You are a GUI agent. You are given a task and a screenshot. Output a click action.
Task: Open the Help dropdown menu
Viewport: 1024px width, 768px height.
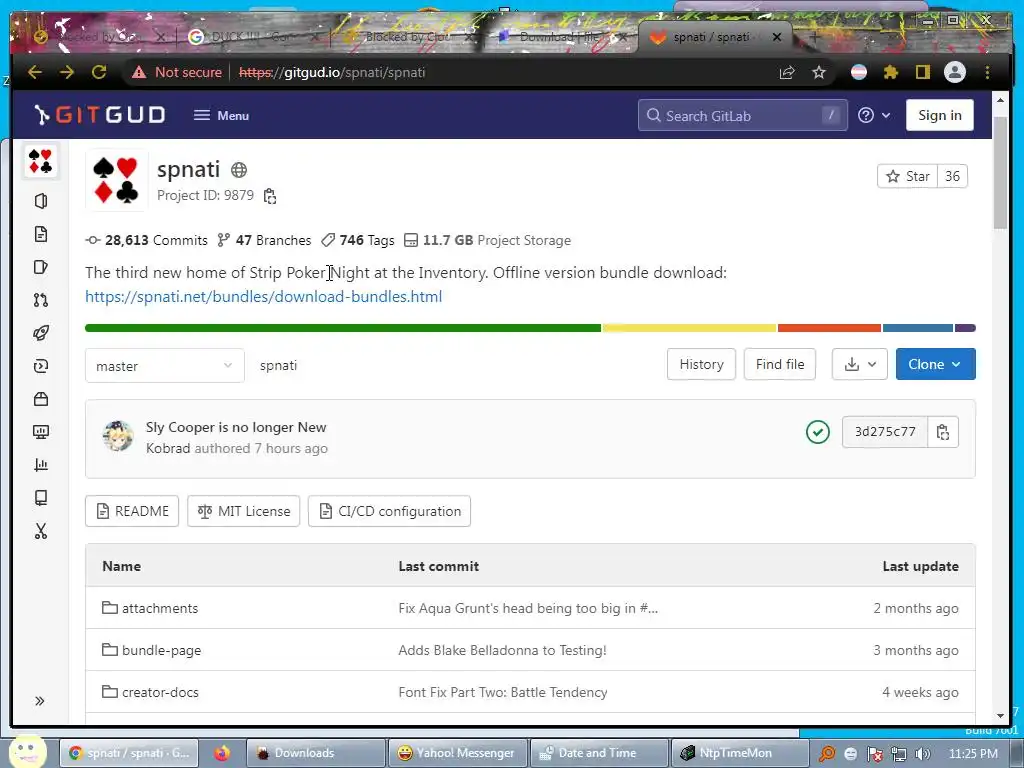(x=874, y=116)
